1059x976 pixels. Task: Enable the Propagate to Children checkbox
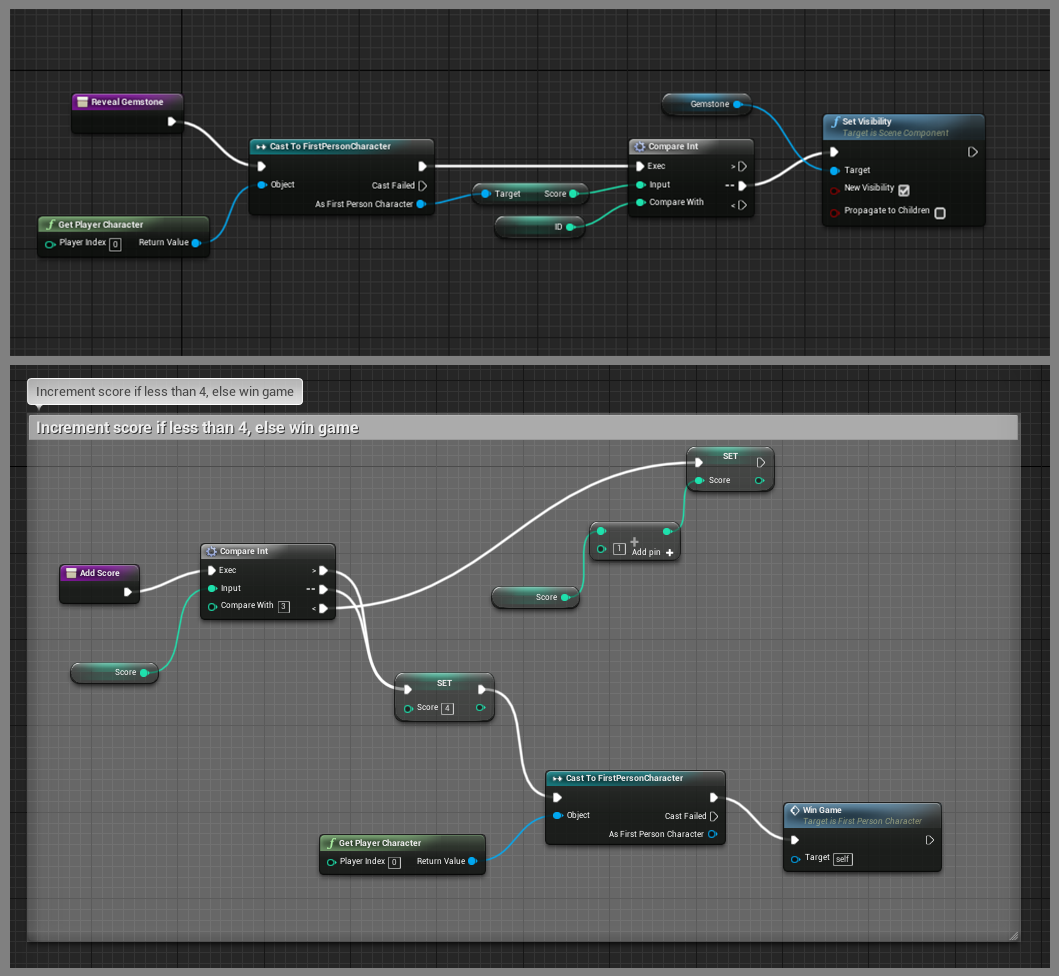point(940,212)
